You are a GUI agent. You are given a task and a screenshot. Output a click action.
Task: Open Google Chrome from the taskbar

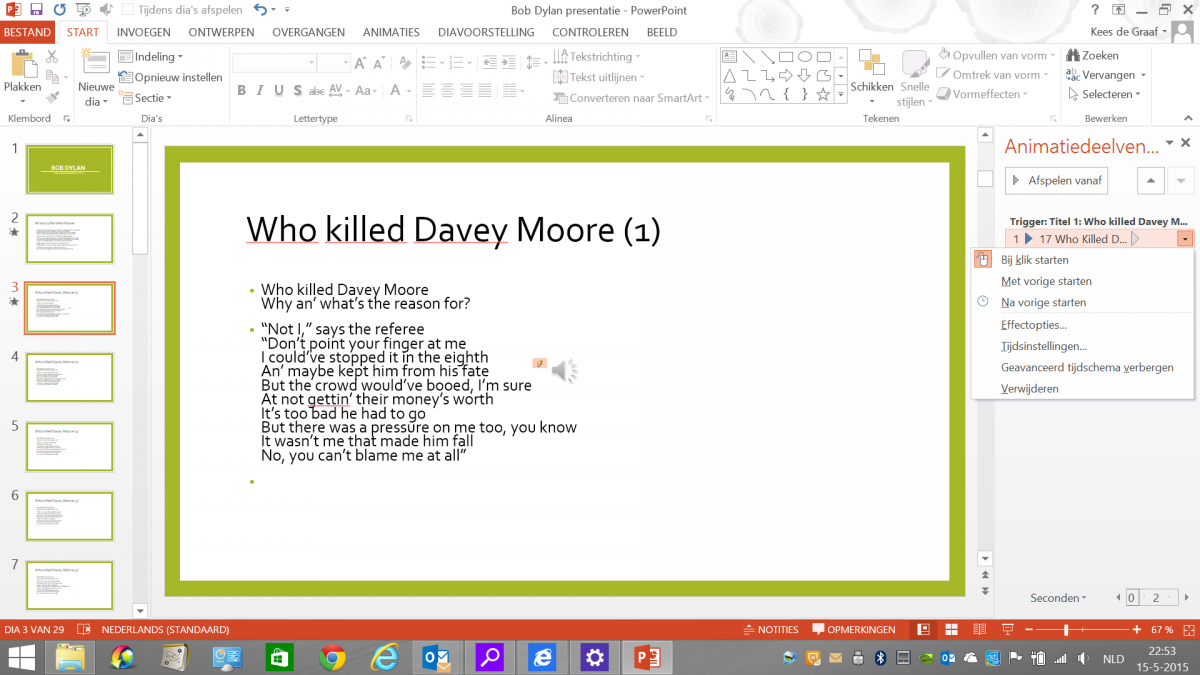(x=332, y=657)
